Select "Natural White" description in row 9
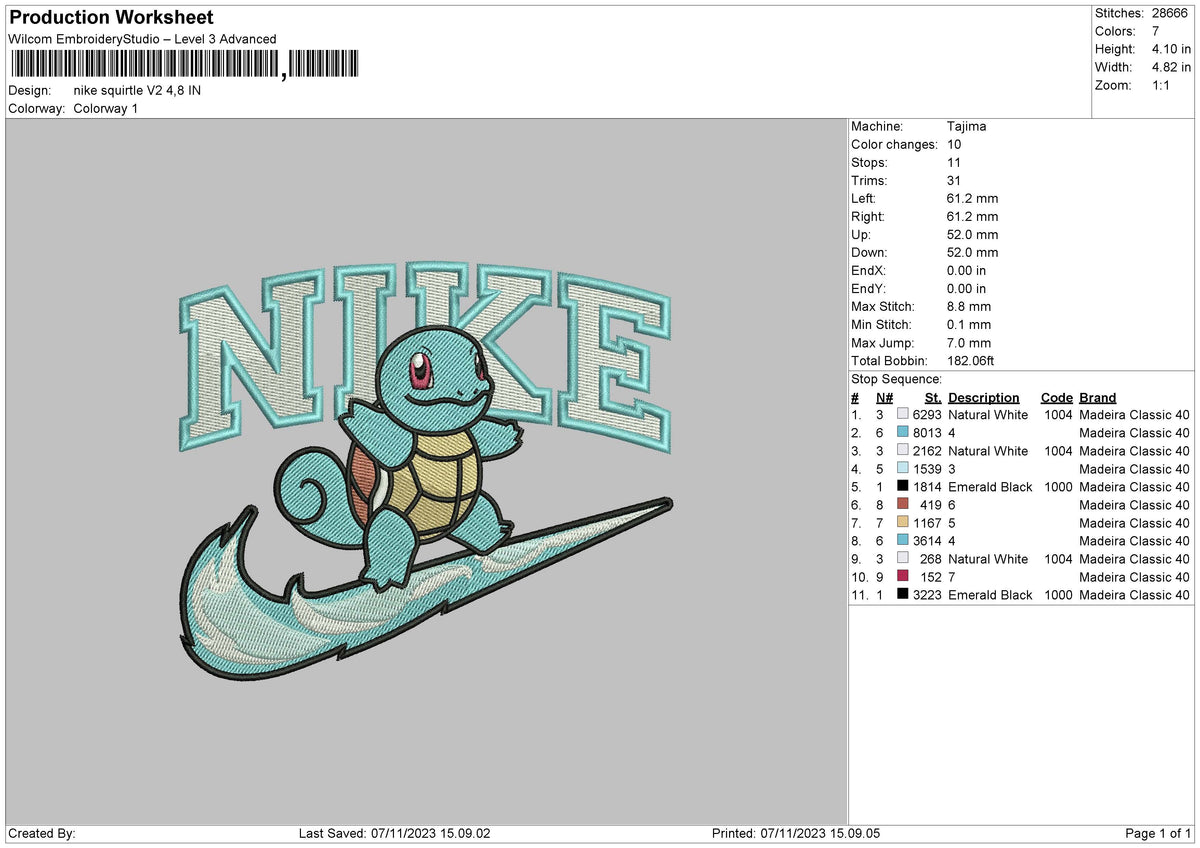Screen dimensions: 1200x848 [x=988, y=558]
